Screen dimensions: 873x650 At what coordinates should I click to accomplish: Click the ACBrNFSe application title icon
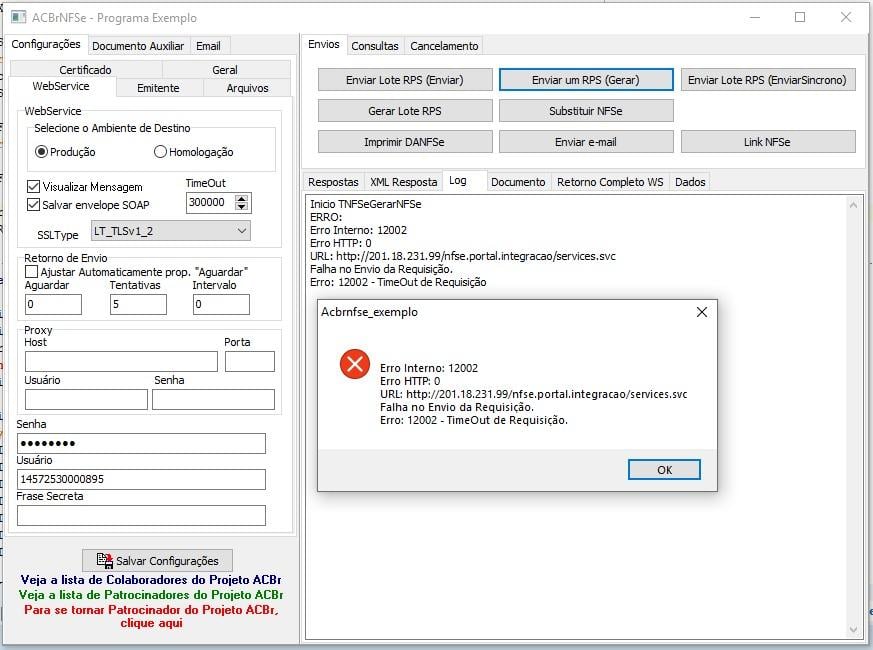coord(18,17)
